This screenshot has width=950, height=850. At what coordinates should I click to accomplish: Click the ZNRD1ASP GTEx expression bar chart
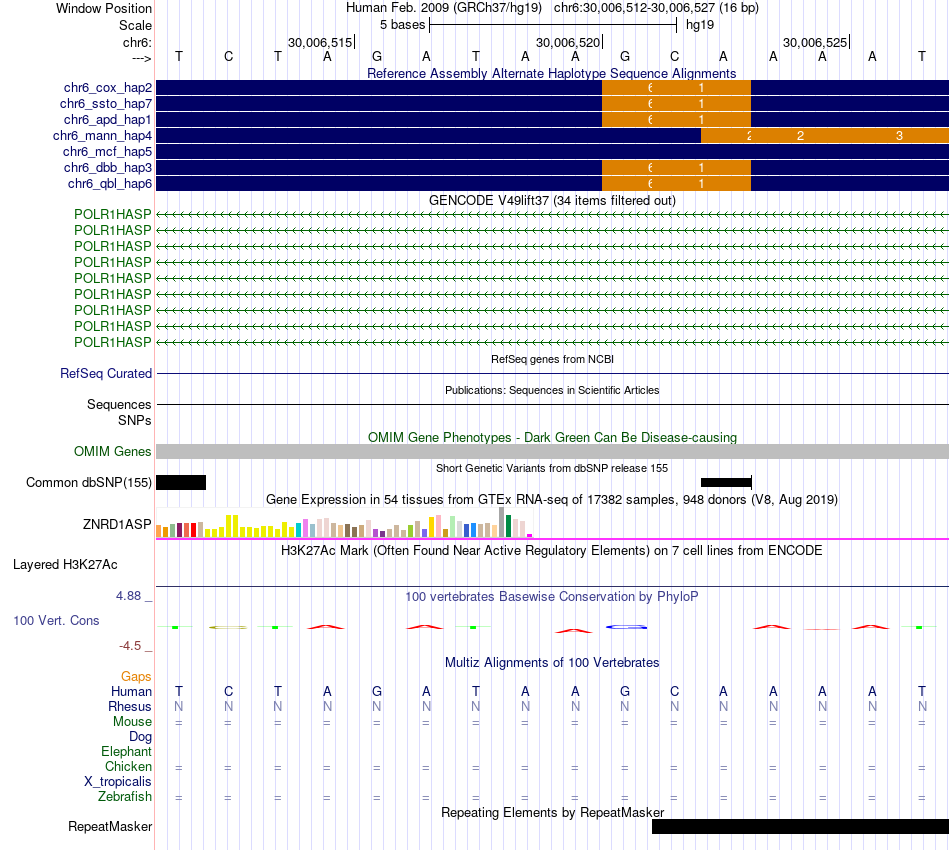[x=344, y=523]
